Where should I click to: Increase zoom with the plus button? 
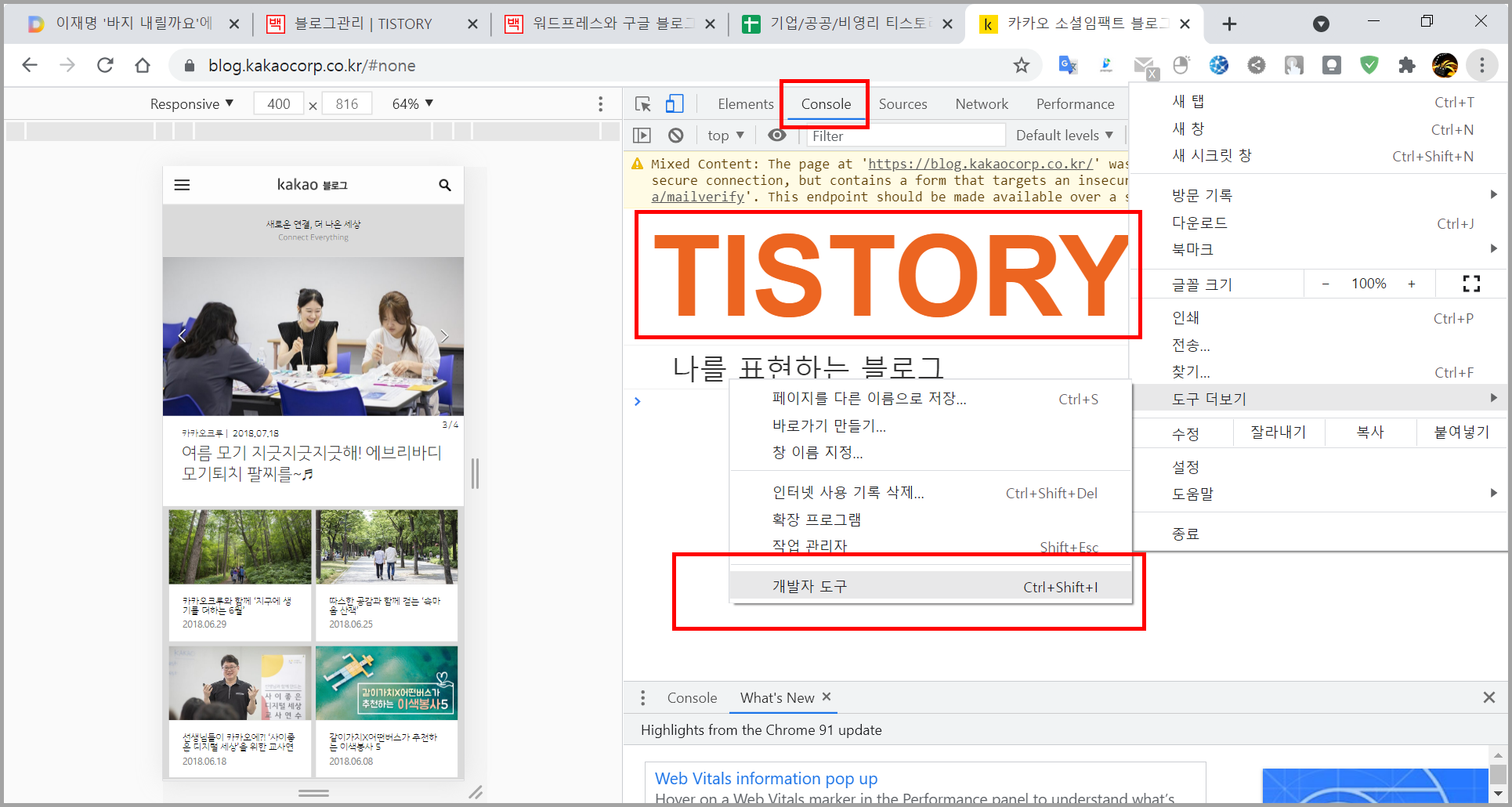click(x=1412, y=284)
